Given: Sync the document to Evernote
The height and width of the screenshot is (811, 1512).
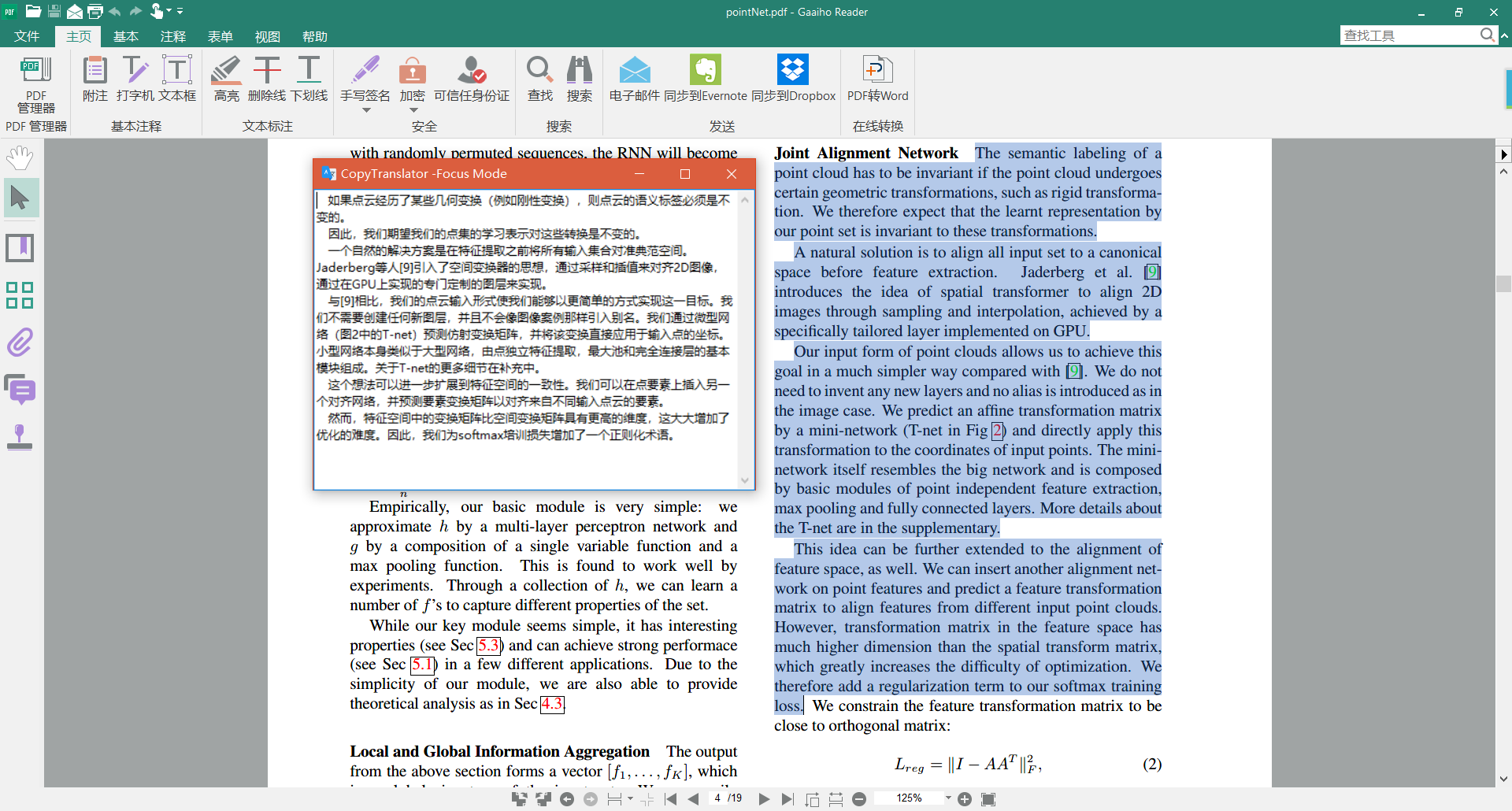Looking at the screenshot, I should tap(706, 79).
